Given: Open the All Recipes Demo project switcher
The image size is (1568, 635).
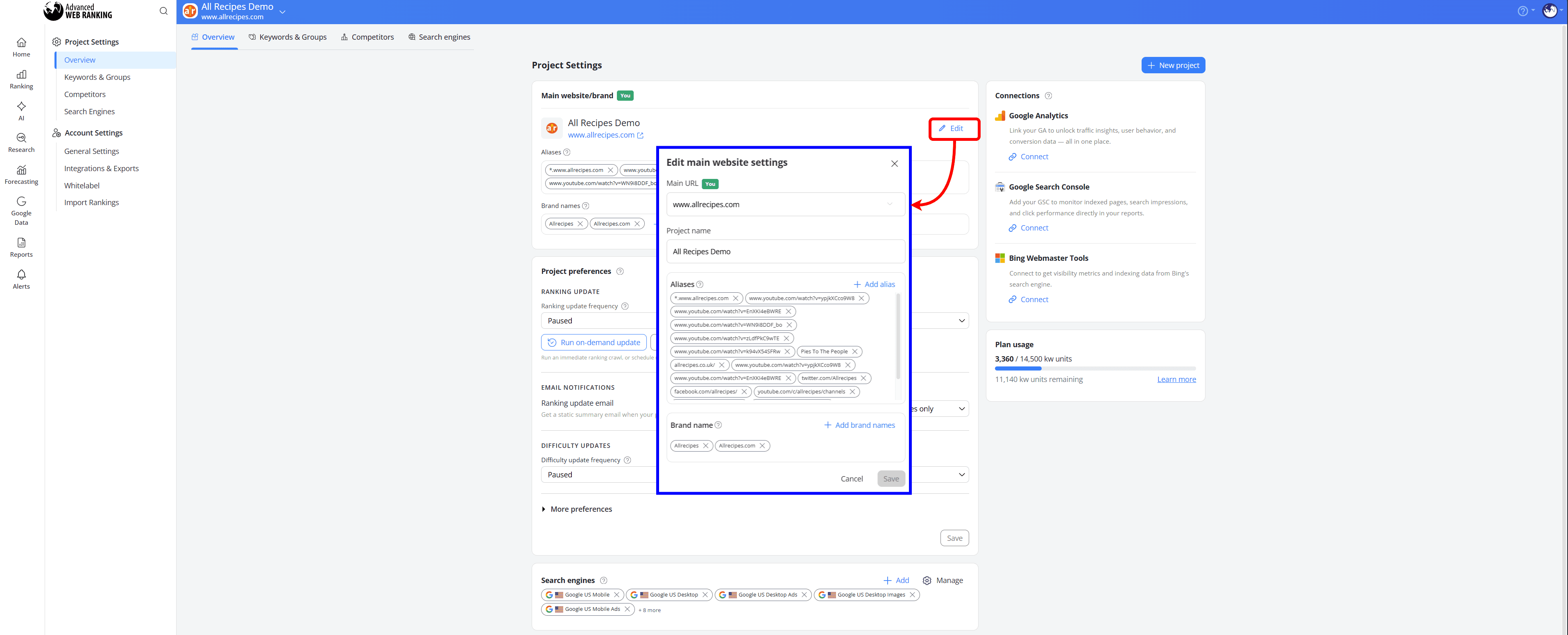Looking at the screenshot, I should pos(283,11).
